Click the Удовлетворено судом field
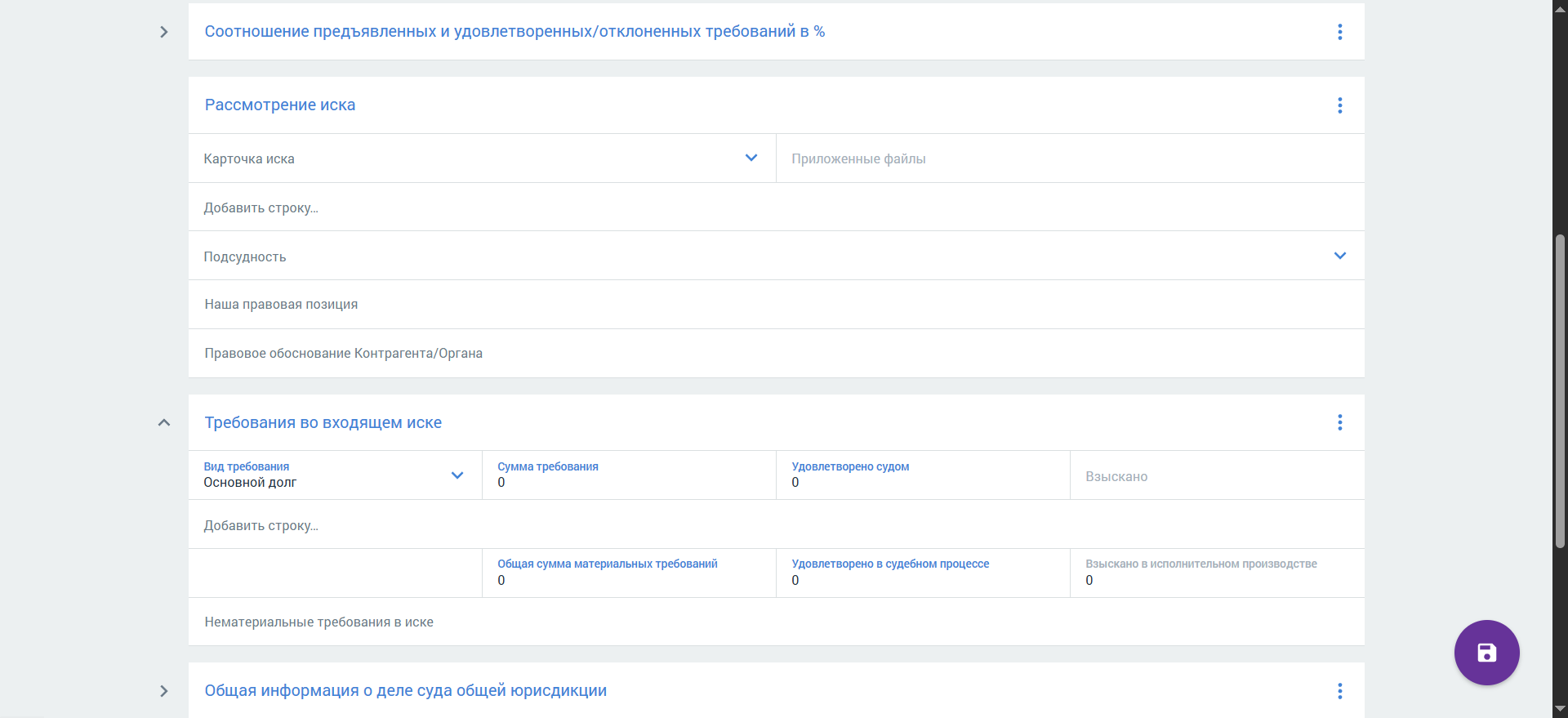The width and height of the screenshot is (1568, 718). click(923, 475)
